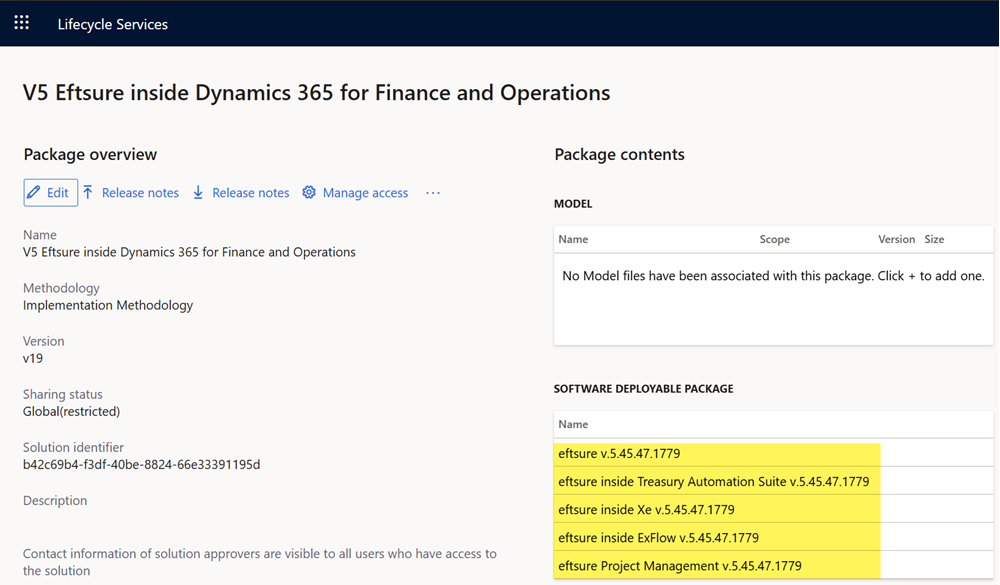
Task: Click the Edit button
Action: [50, 193]
